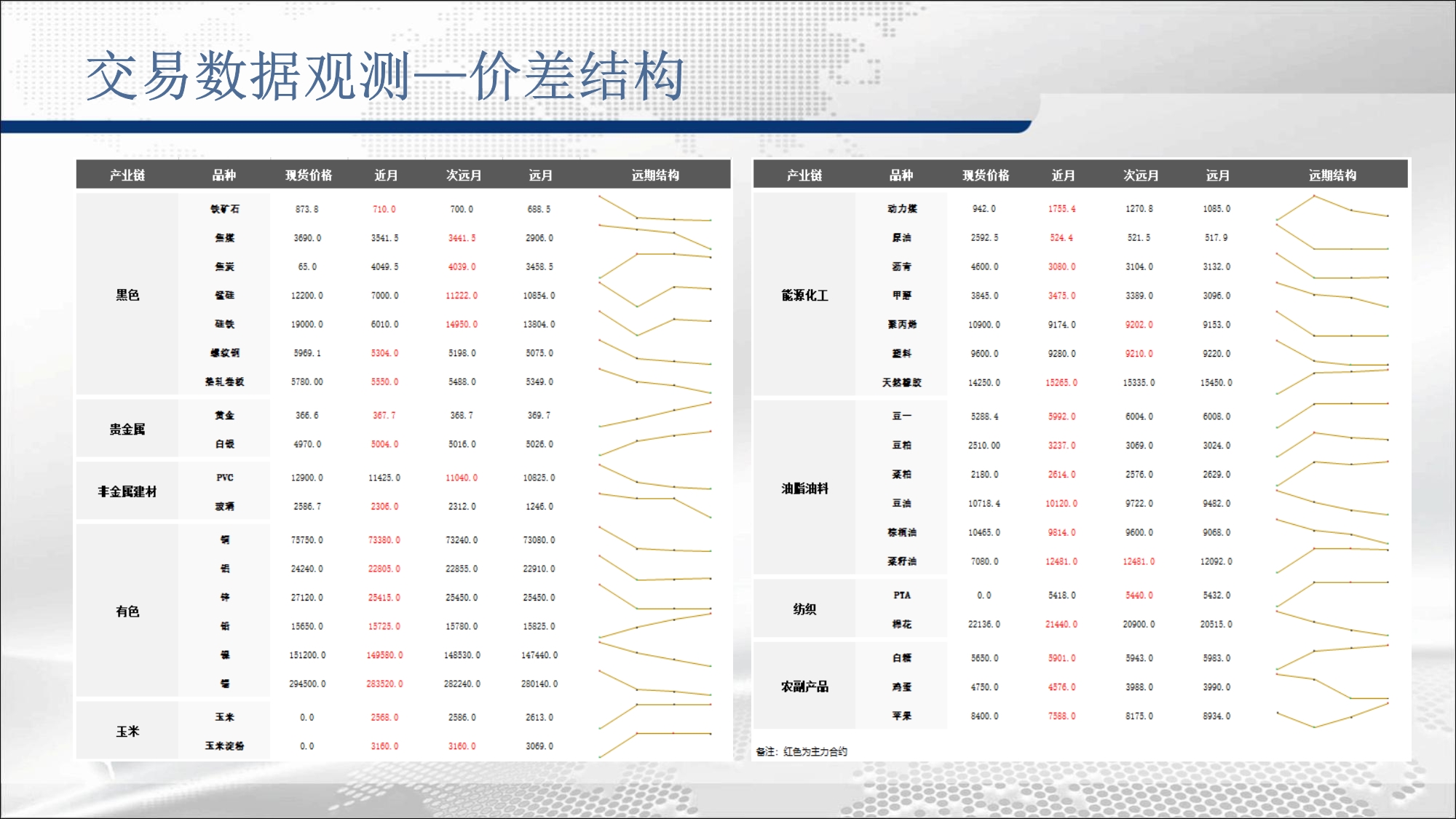Click the PVC product name
The width and height of the screenshot is (1456, 819).
click(x=225, y=478)
